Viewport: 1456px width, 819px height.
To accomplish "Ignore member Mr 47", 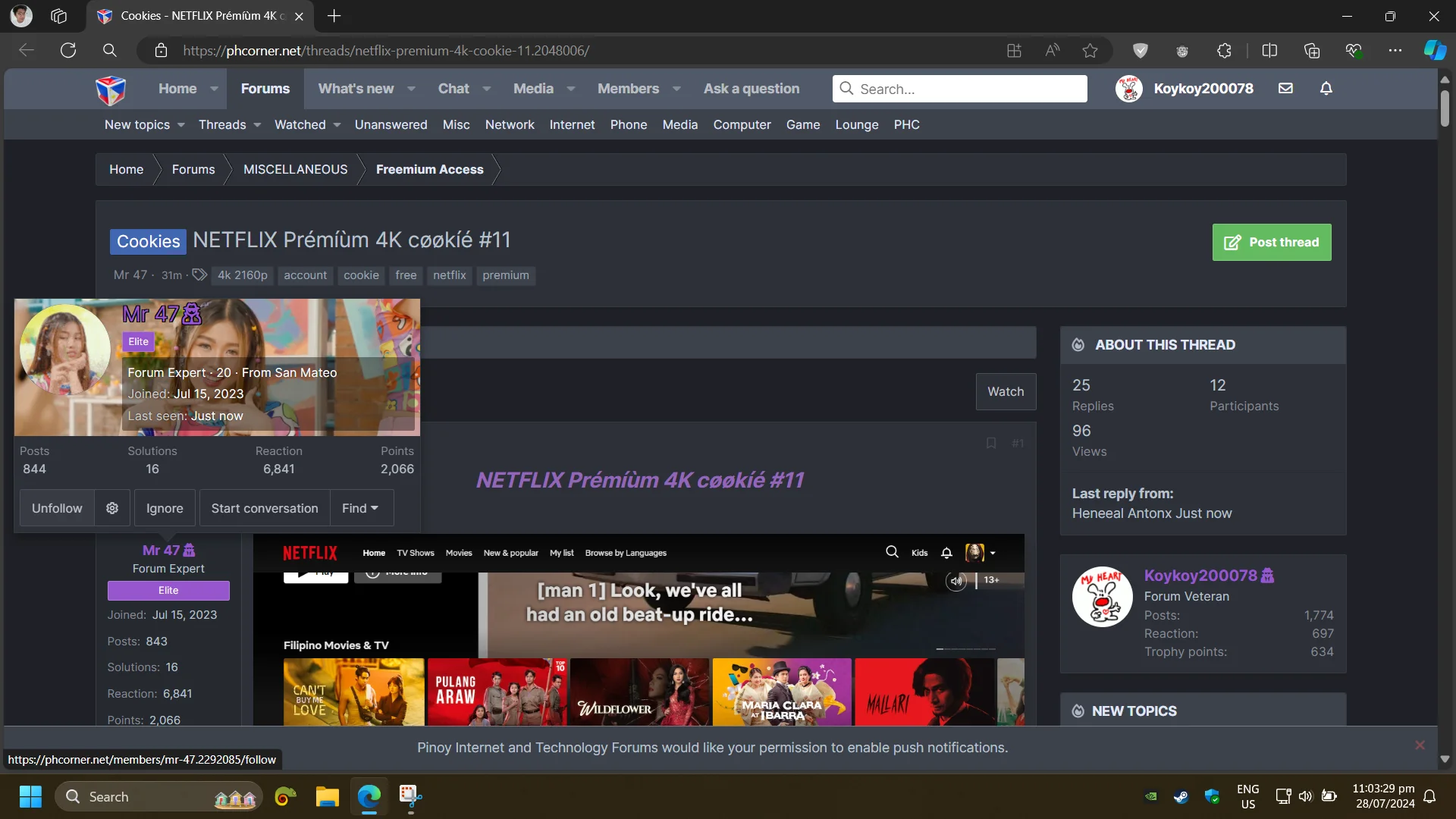I will coord(165,508).
